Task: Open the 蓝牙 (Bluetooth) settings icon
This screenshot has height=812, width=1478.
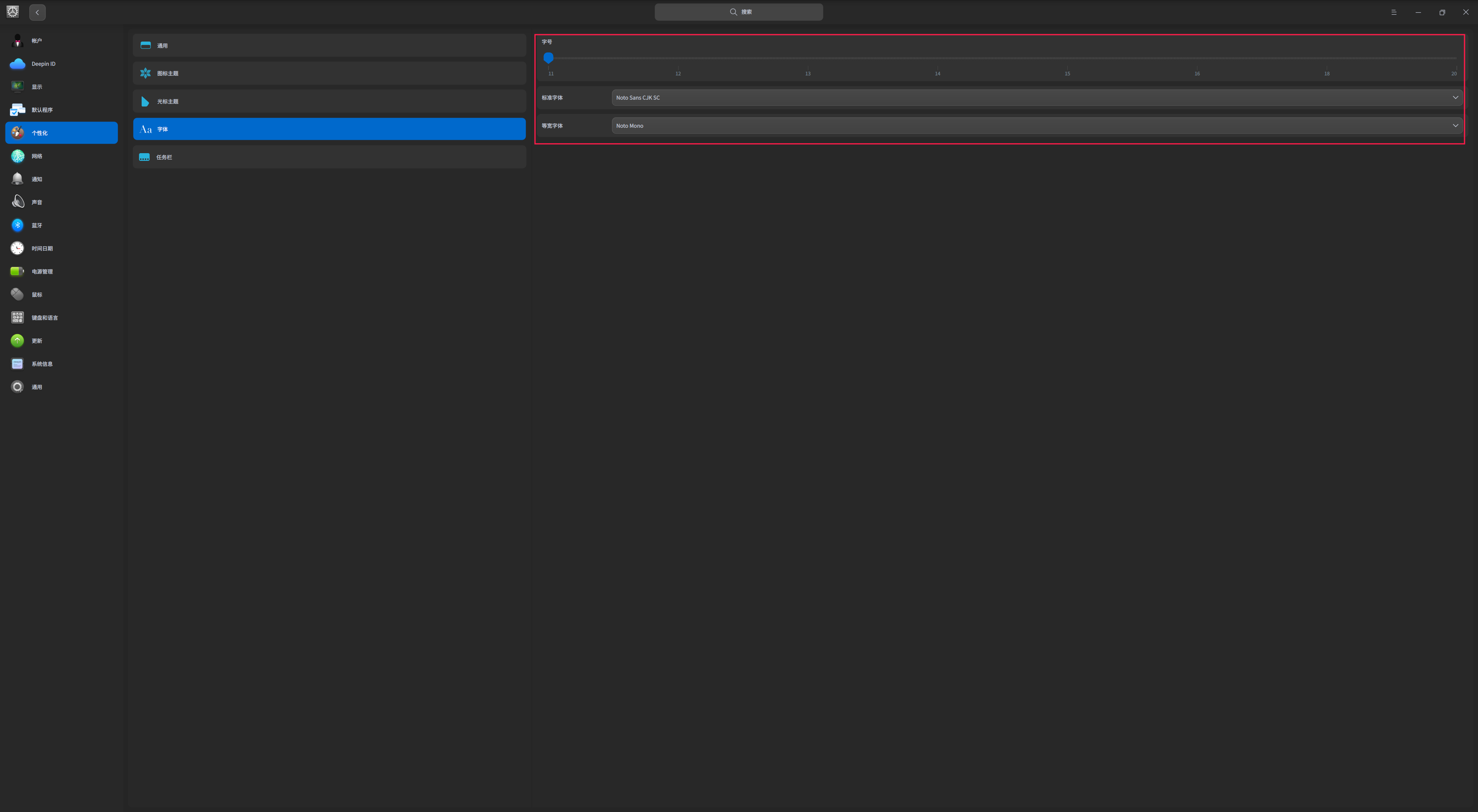Action: (17, 225)
